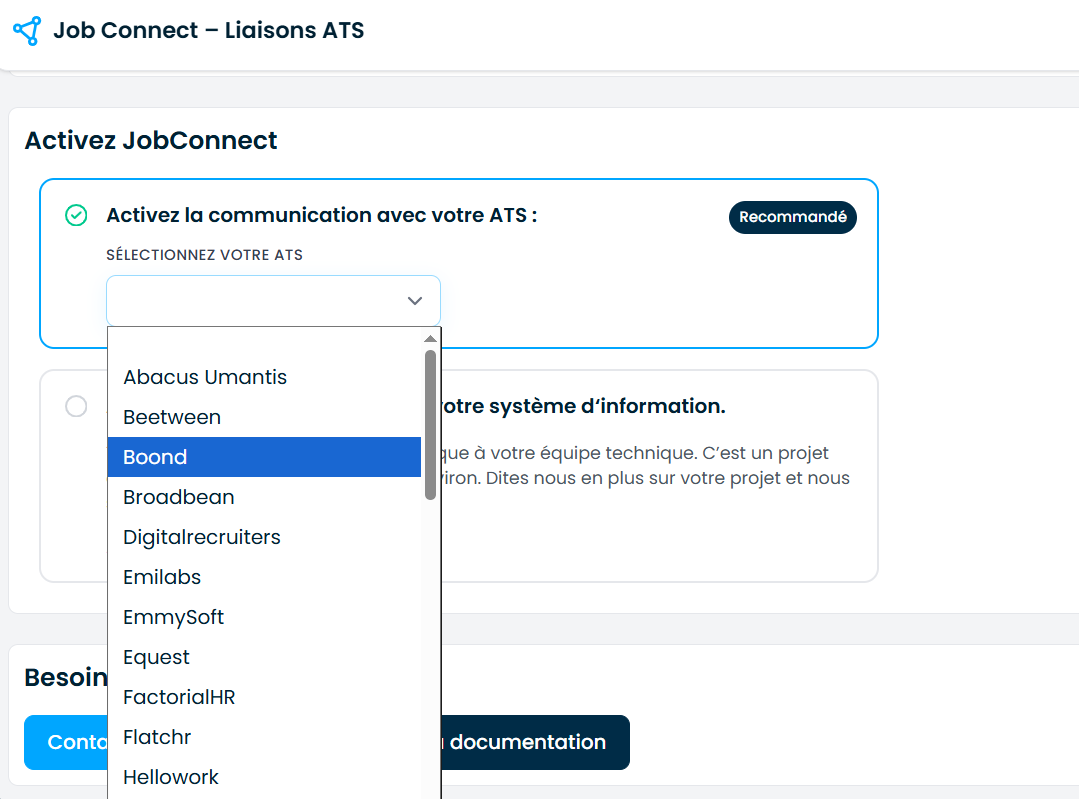The height and width of the screenshot is (799, 1079).
Task: Click the Job Connect share-node logo icon
Action: [28, 31]
